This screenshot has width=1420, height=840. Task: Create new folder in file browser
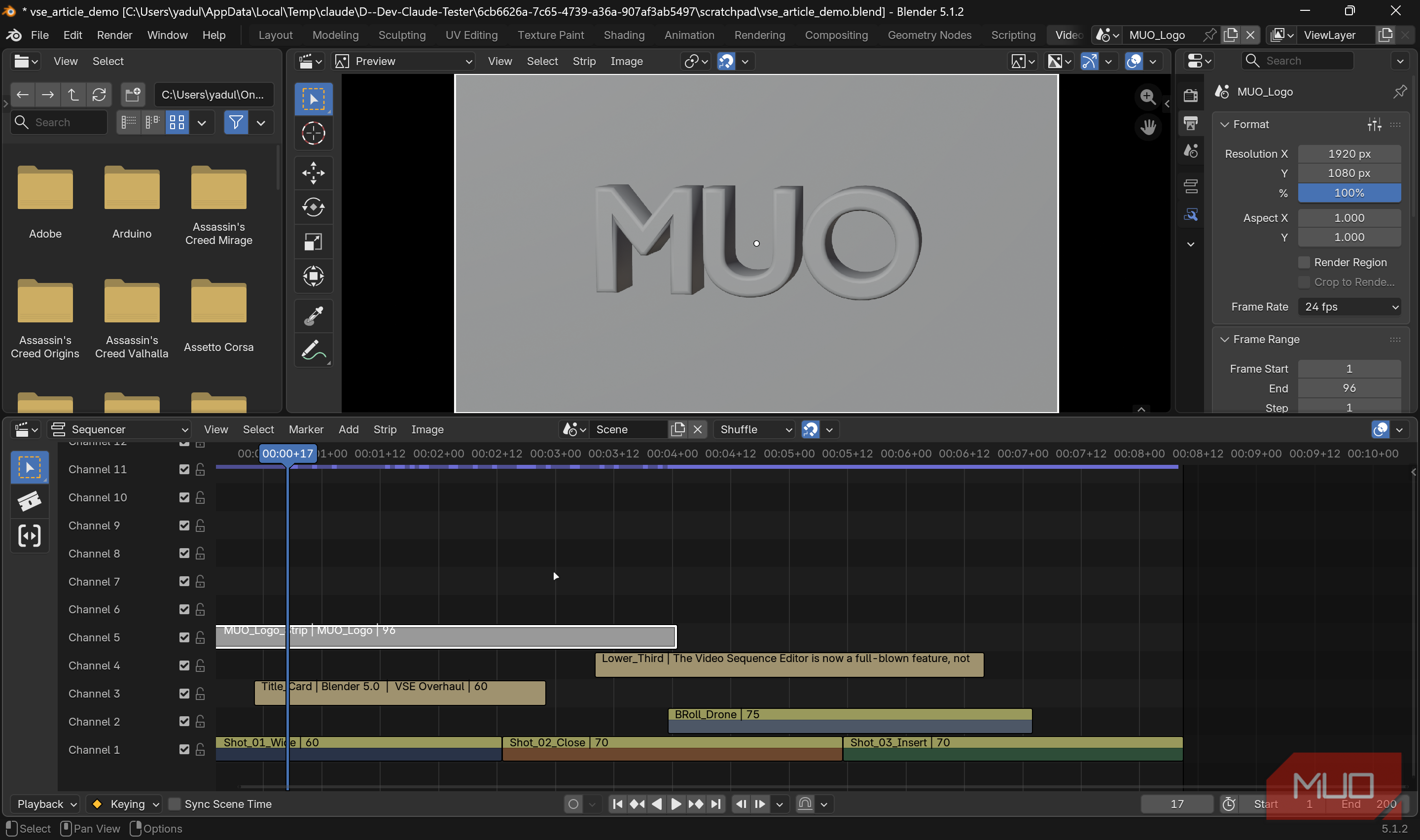pyautogui.click(x=133, y=95)
